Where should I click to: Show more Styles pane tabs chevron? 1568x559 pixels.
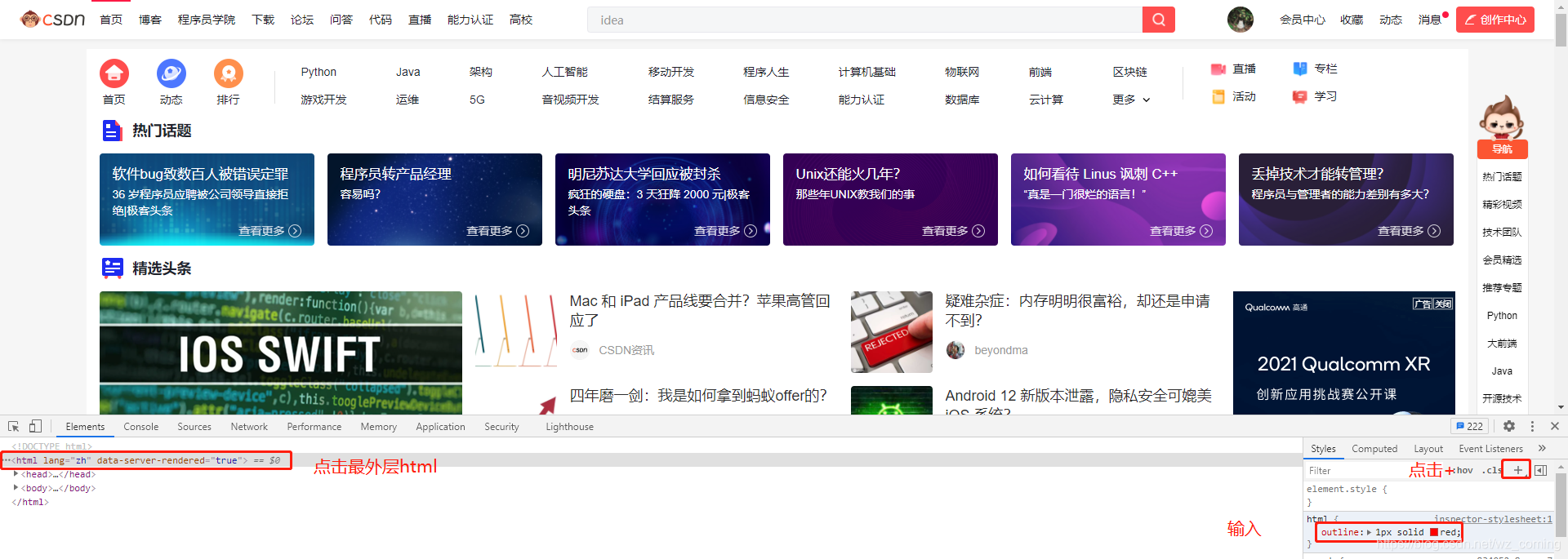(x=1542, y=448)
